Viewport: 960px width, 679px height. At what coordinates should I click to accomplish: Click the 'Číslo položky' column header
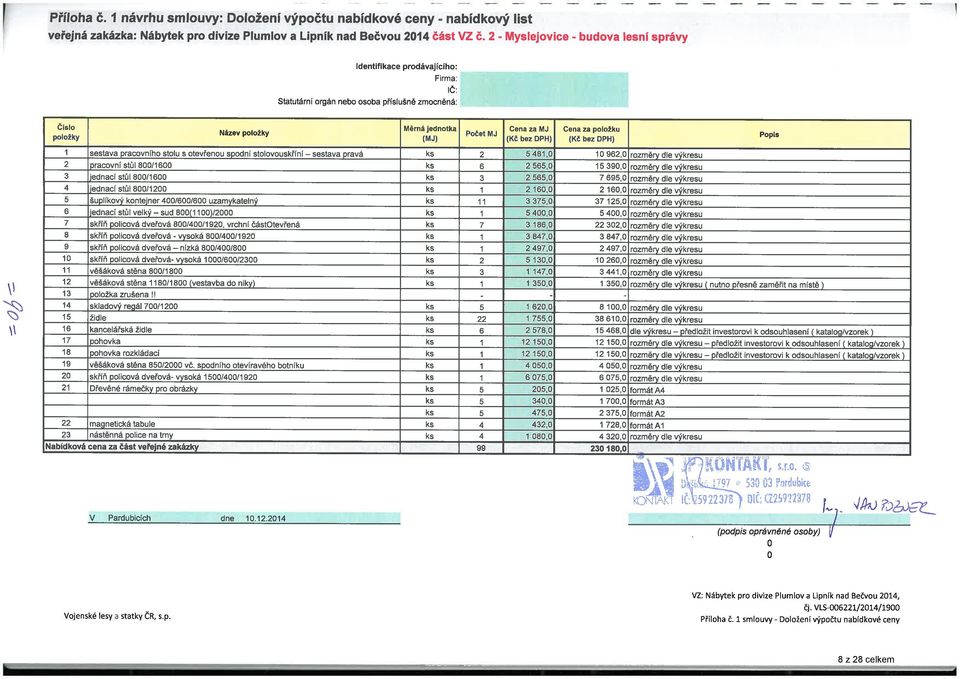[x=66, y=133]
